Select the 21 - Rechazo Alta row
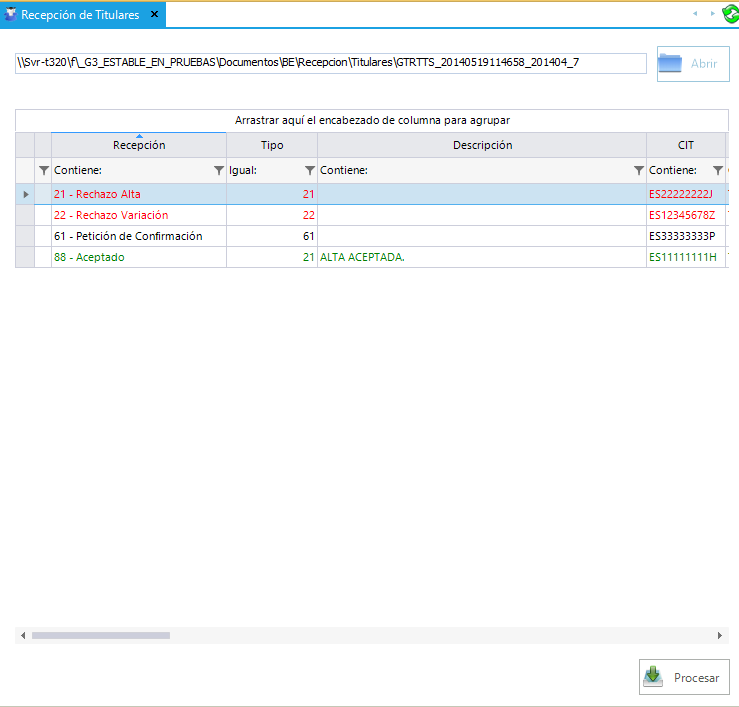 coord(372,194)
